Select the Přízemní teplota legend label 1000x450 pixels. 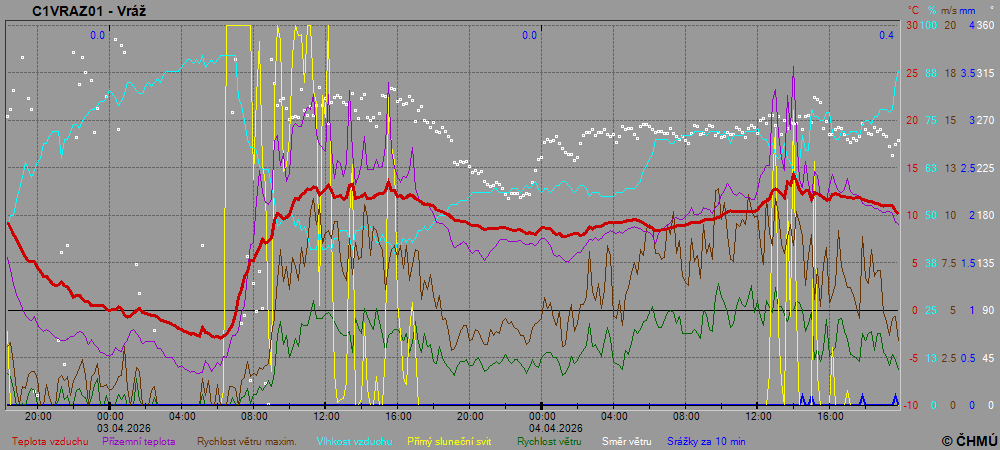(139, 440)
